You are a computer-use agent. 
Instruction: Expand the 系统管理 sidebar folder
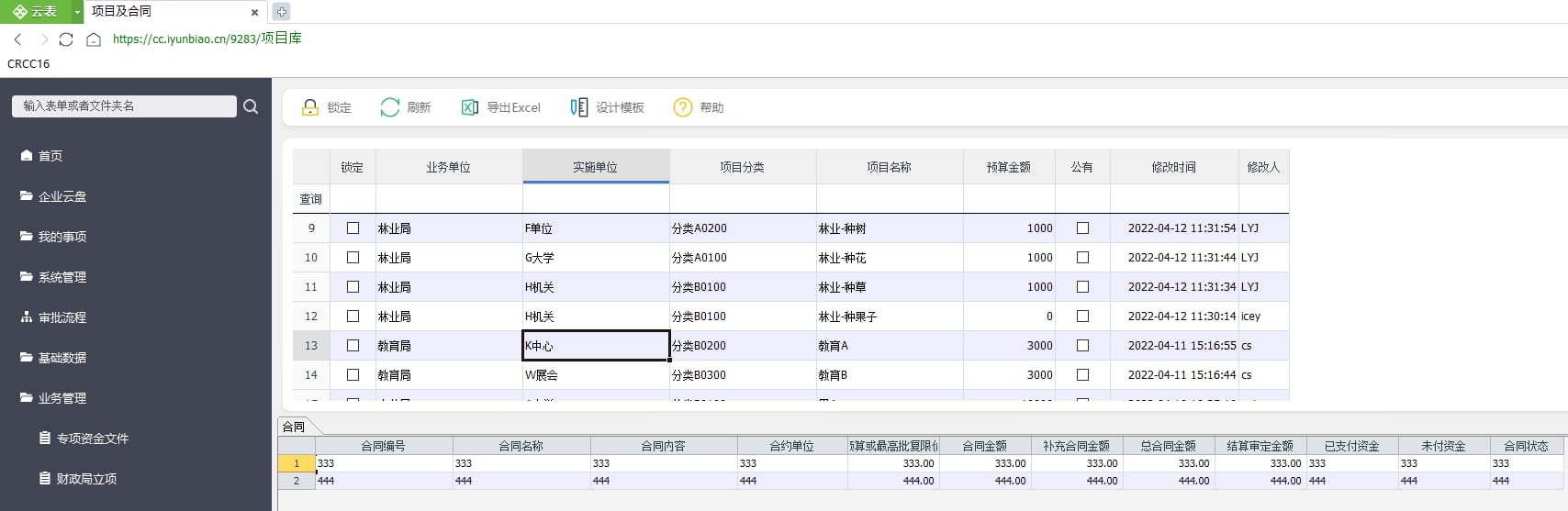point(62,277)
